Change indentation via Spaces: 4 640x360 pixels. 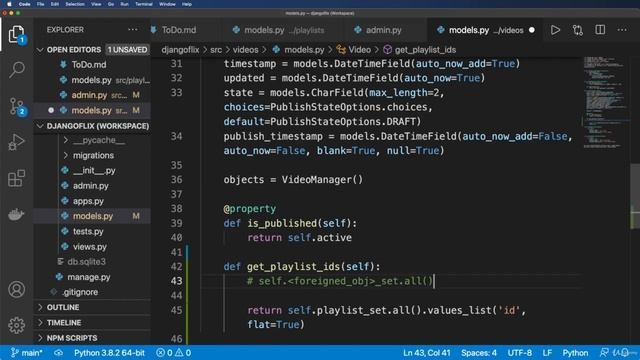click(x=479, y=353)
